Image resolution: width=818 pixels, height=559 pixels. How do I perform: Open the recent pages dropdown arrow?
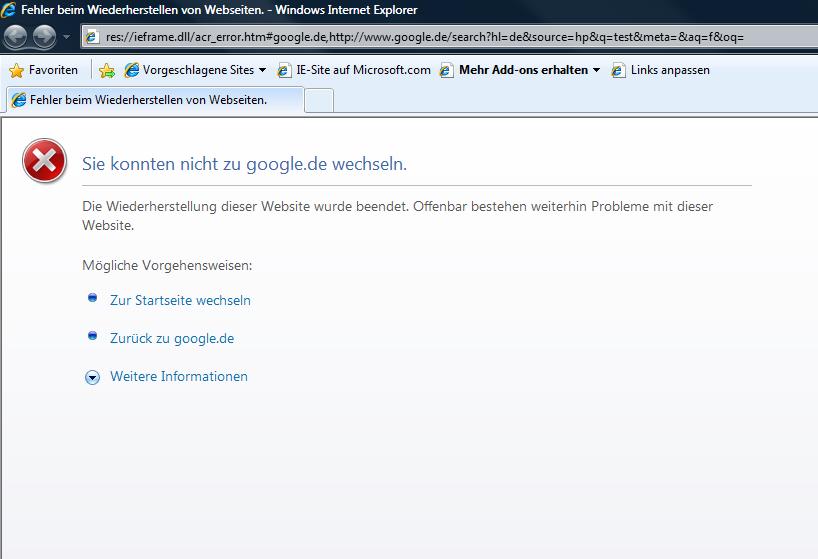tap(66, 37)
